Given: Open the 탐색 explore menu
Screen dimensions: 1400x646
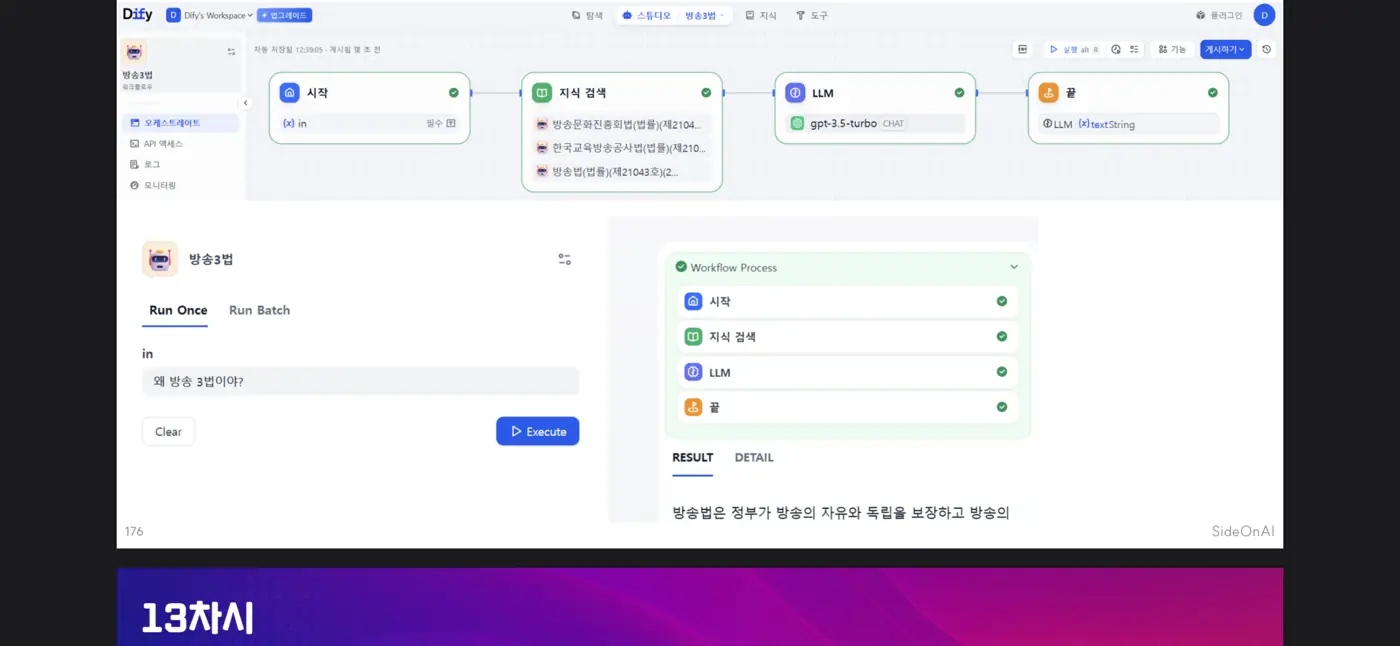Looking at the screenshot, I should 587,15.
